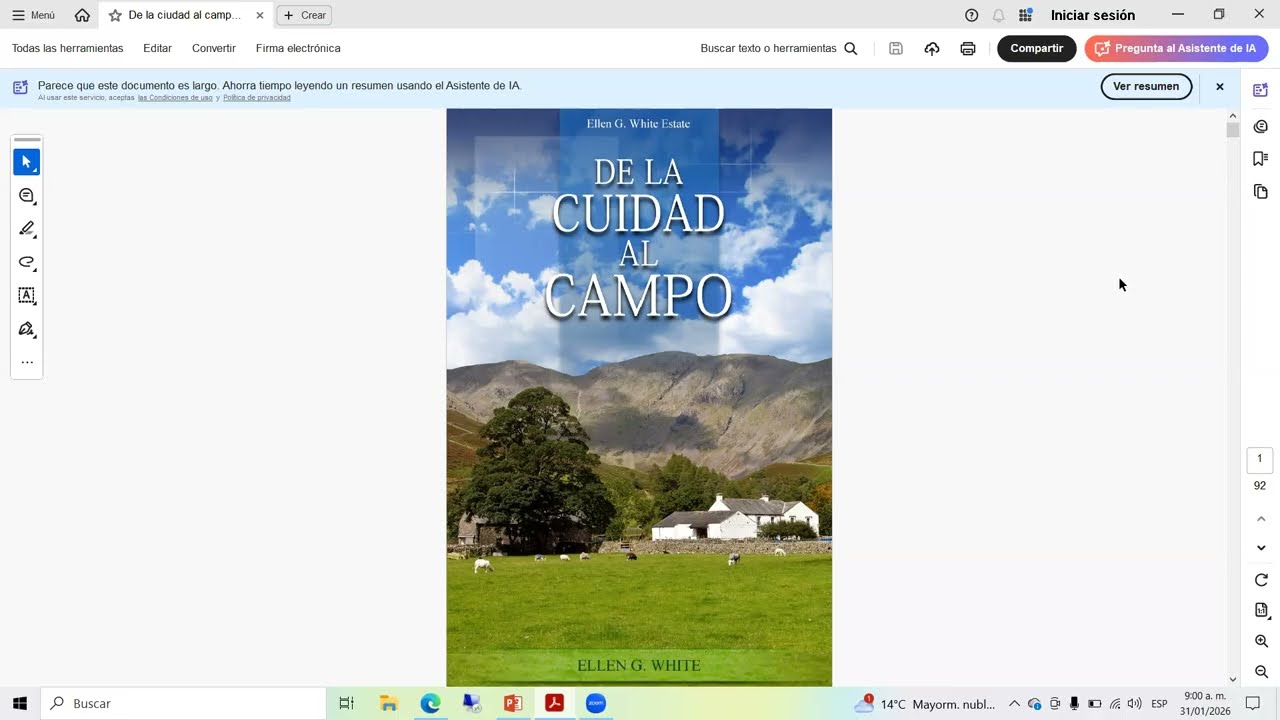The image size is (1280, 720).
Task: Open the Adobe apps grid icon
Action: click(x=1025, y=15)
